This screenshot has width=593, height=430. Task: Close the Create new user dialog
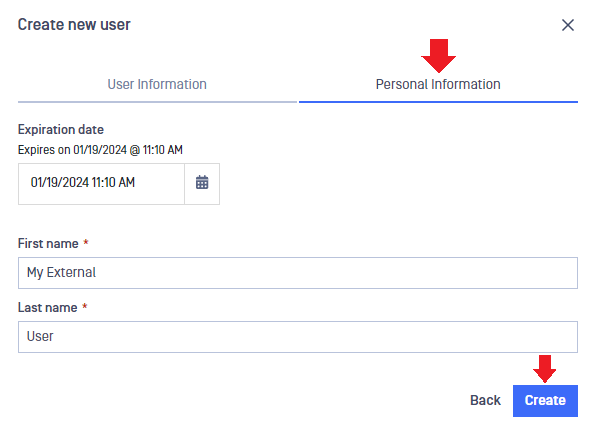[x=568, y=25]
